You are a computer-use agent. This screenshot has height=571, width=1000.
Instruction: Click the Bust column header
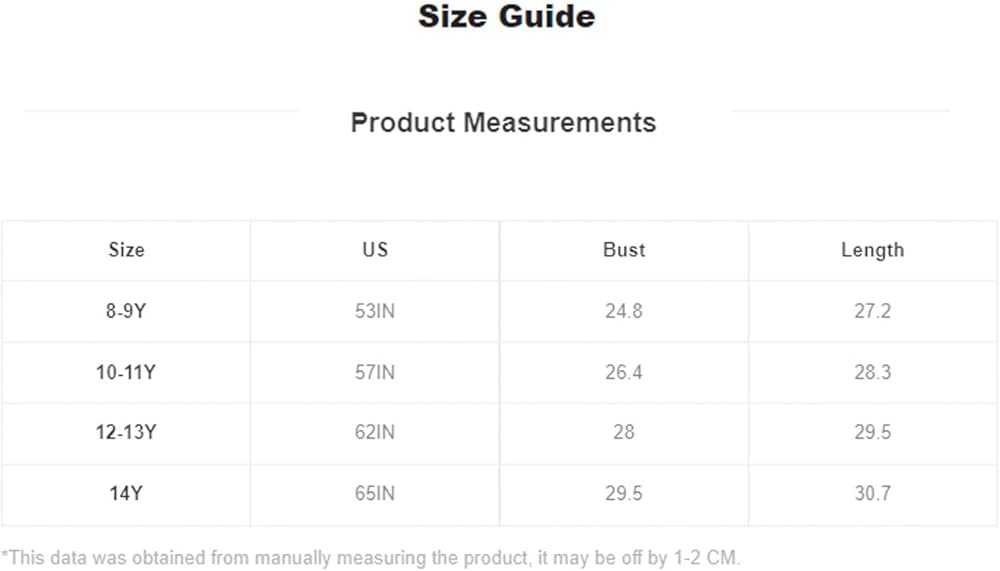tap(624, 250)
